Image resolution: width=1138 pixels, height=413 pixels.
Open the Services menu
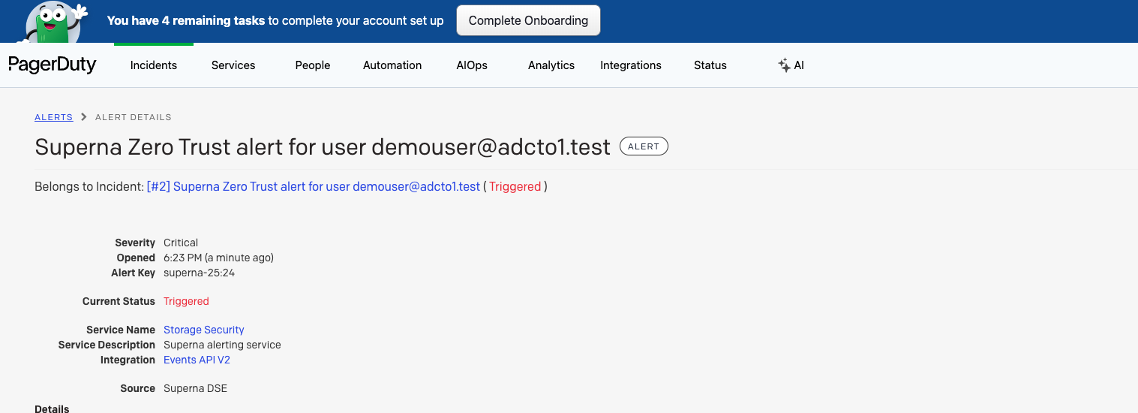point(233,65)
